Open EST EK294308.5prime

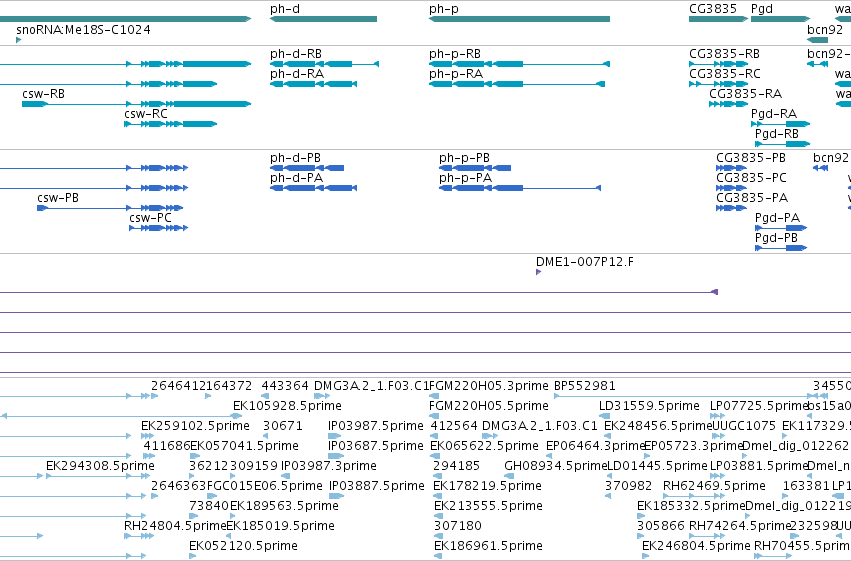pyautogui.click(x=96, y=476)
